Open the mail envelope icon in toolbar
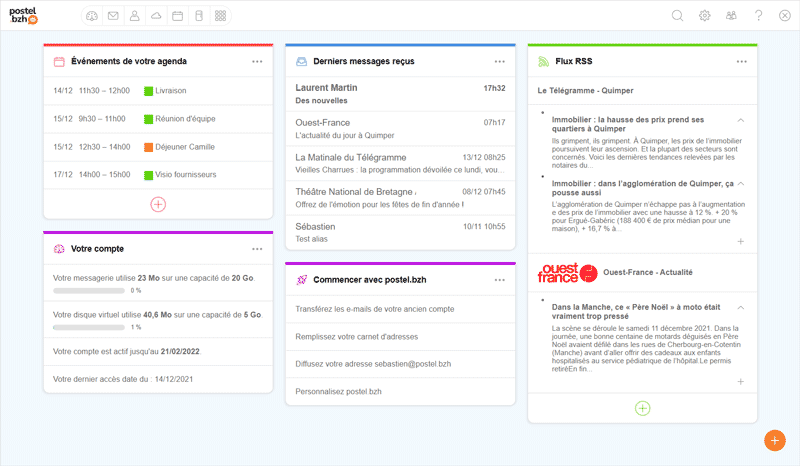Screen dimensions: 800x466 click(x=113, y=16)
